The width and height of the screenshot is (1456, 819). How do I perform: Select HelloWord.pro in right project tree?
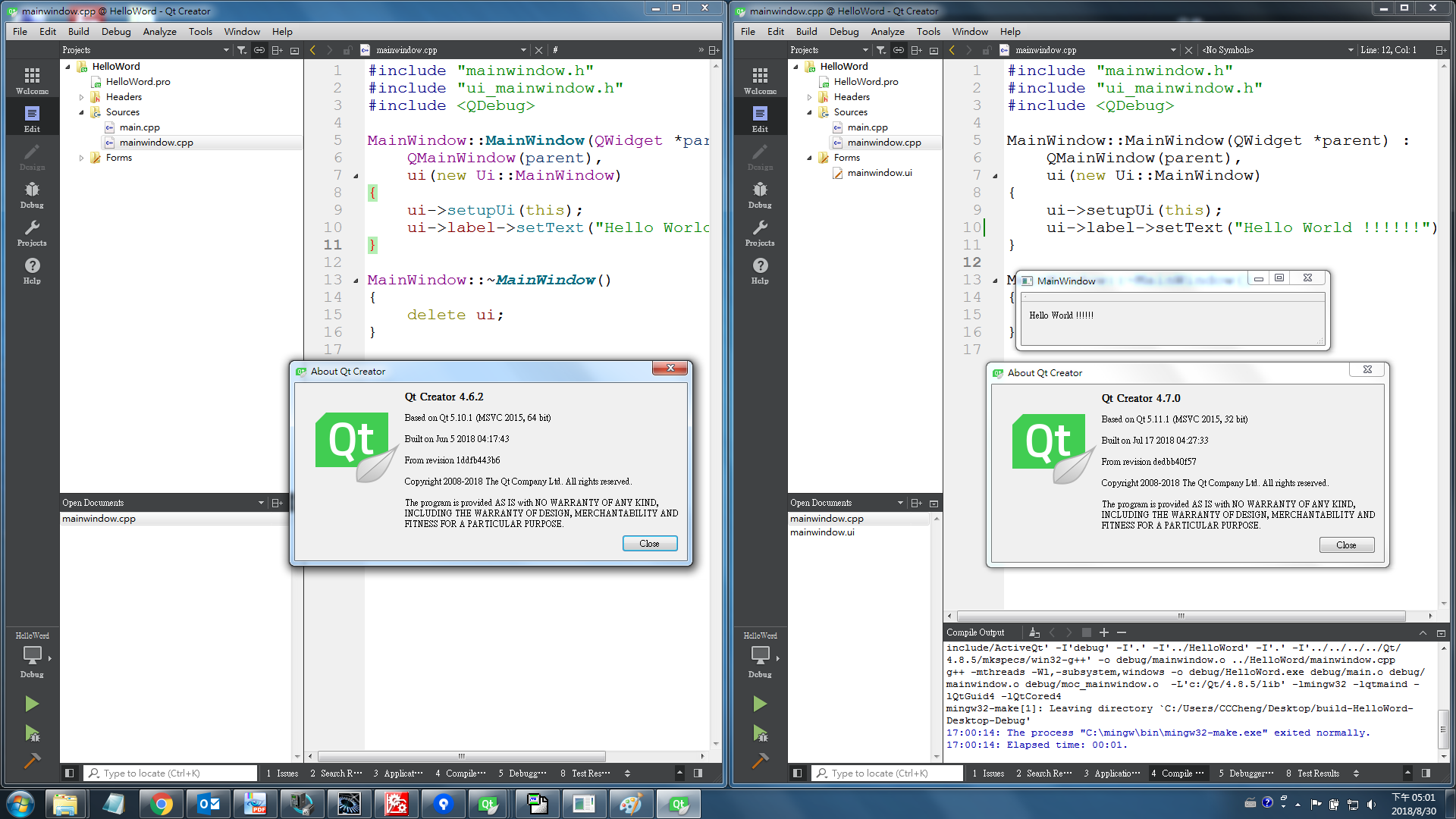[x=865, y=82]
